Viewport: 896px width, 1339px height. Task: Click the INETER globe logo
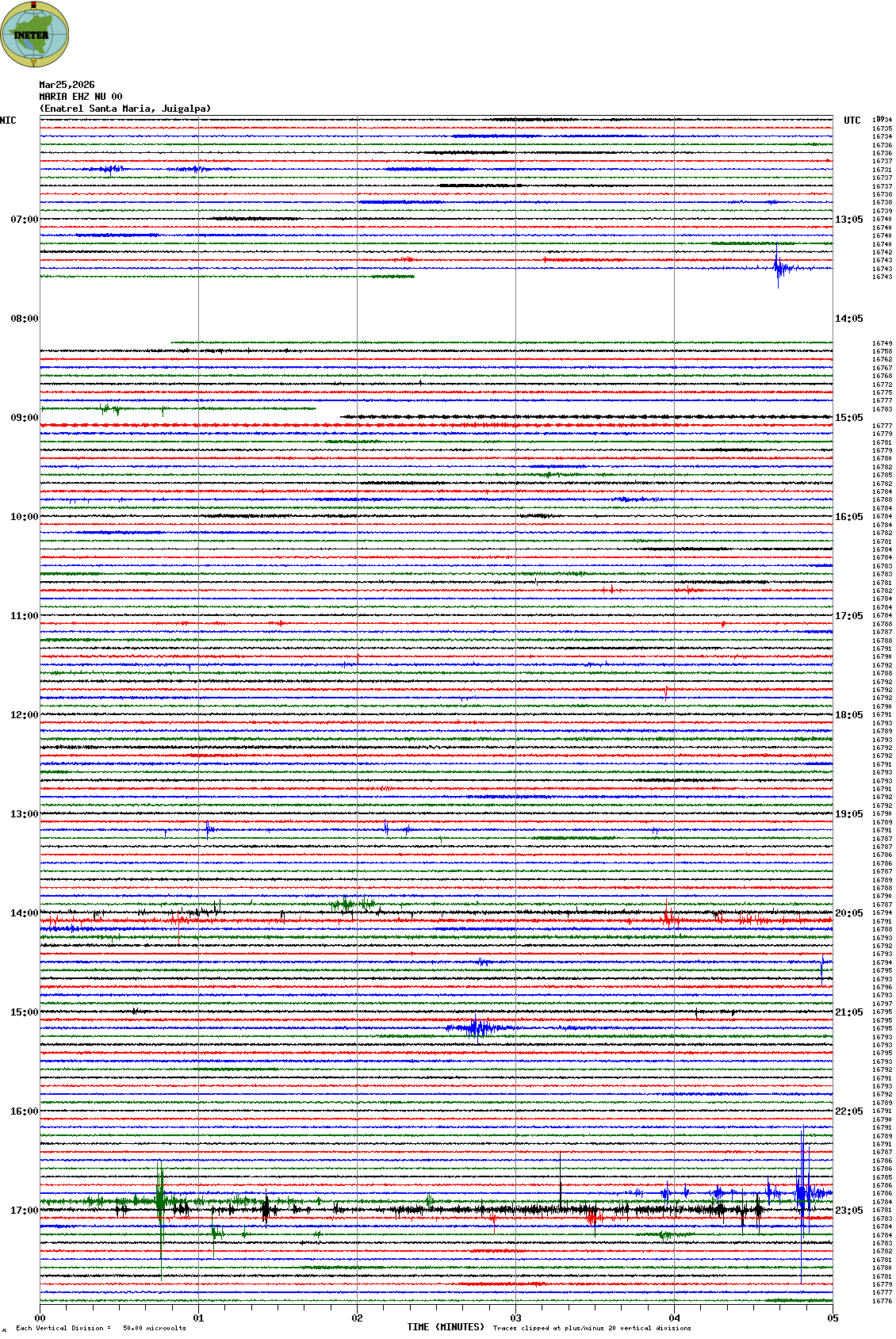coord(34,34)
